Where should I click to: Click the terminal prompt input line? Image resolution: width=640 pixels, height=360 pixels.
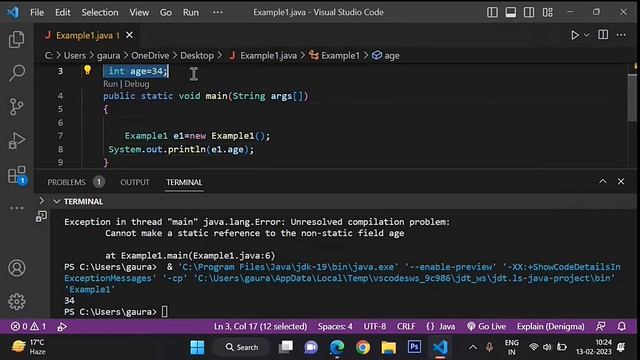click(x=164, y=312)
